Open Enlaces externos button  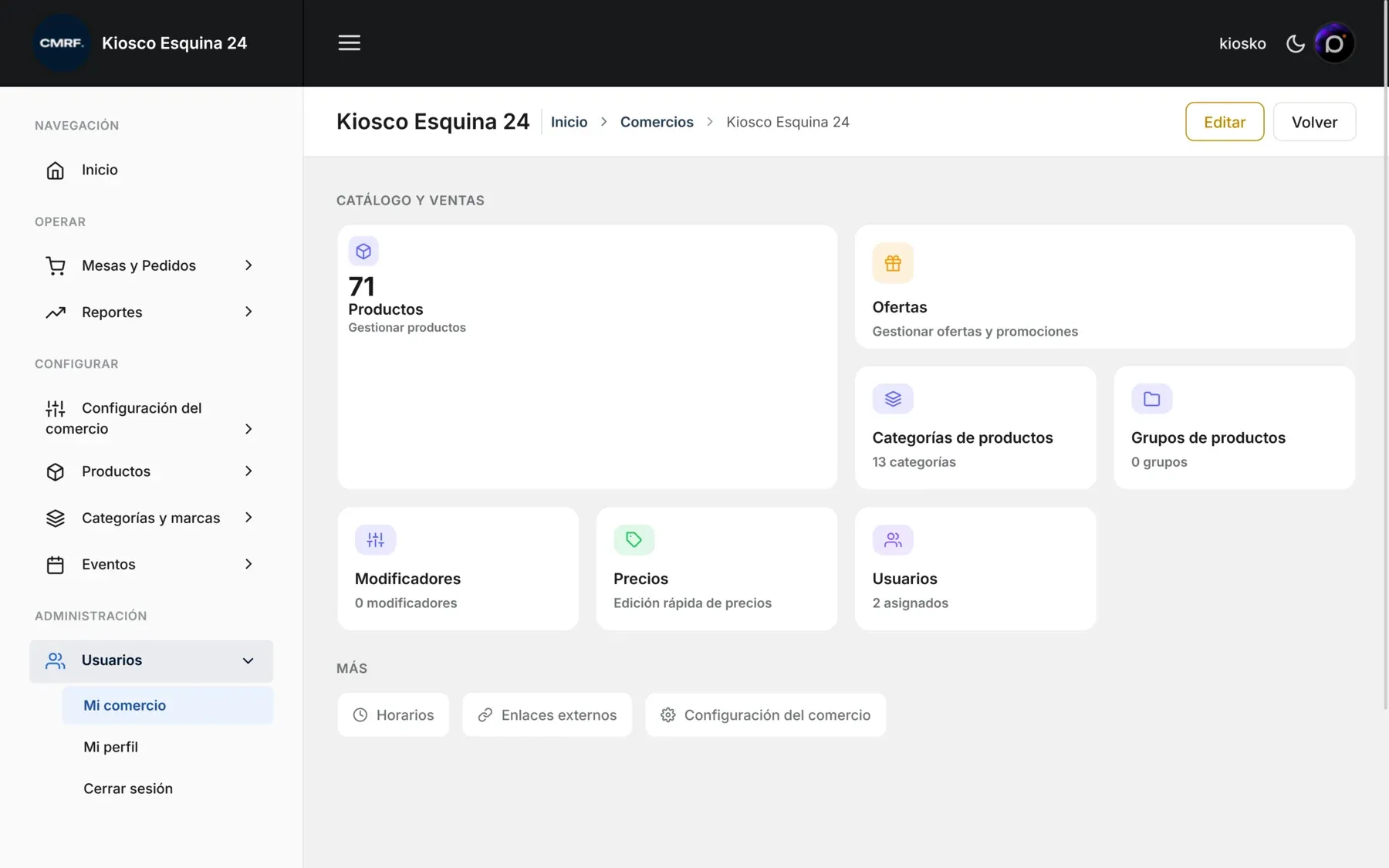tap(547, 715)
